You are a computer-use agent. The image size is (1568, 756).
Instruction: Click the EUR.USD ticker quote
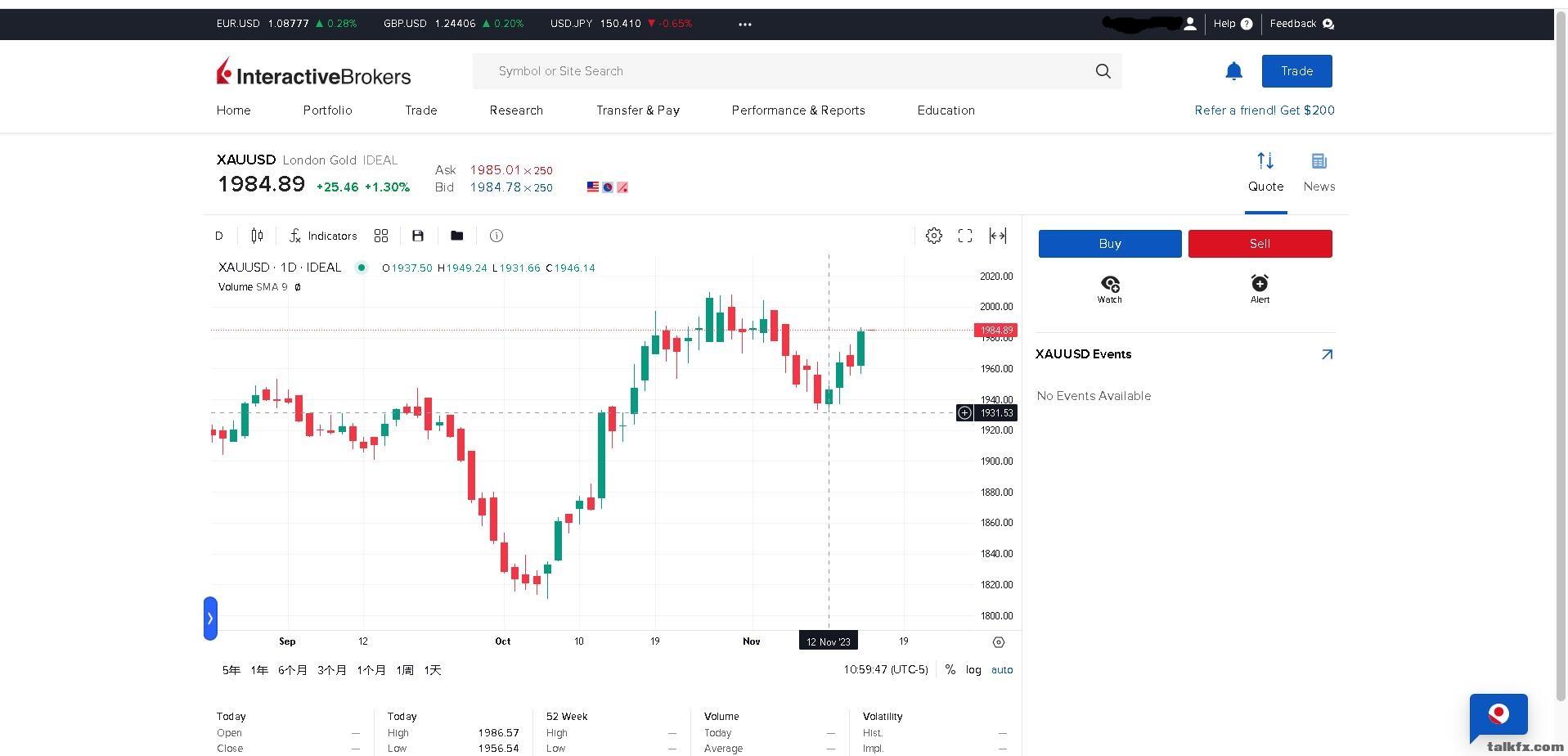(x=286, y=24)
